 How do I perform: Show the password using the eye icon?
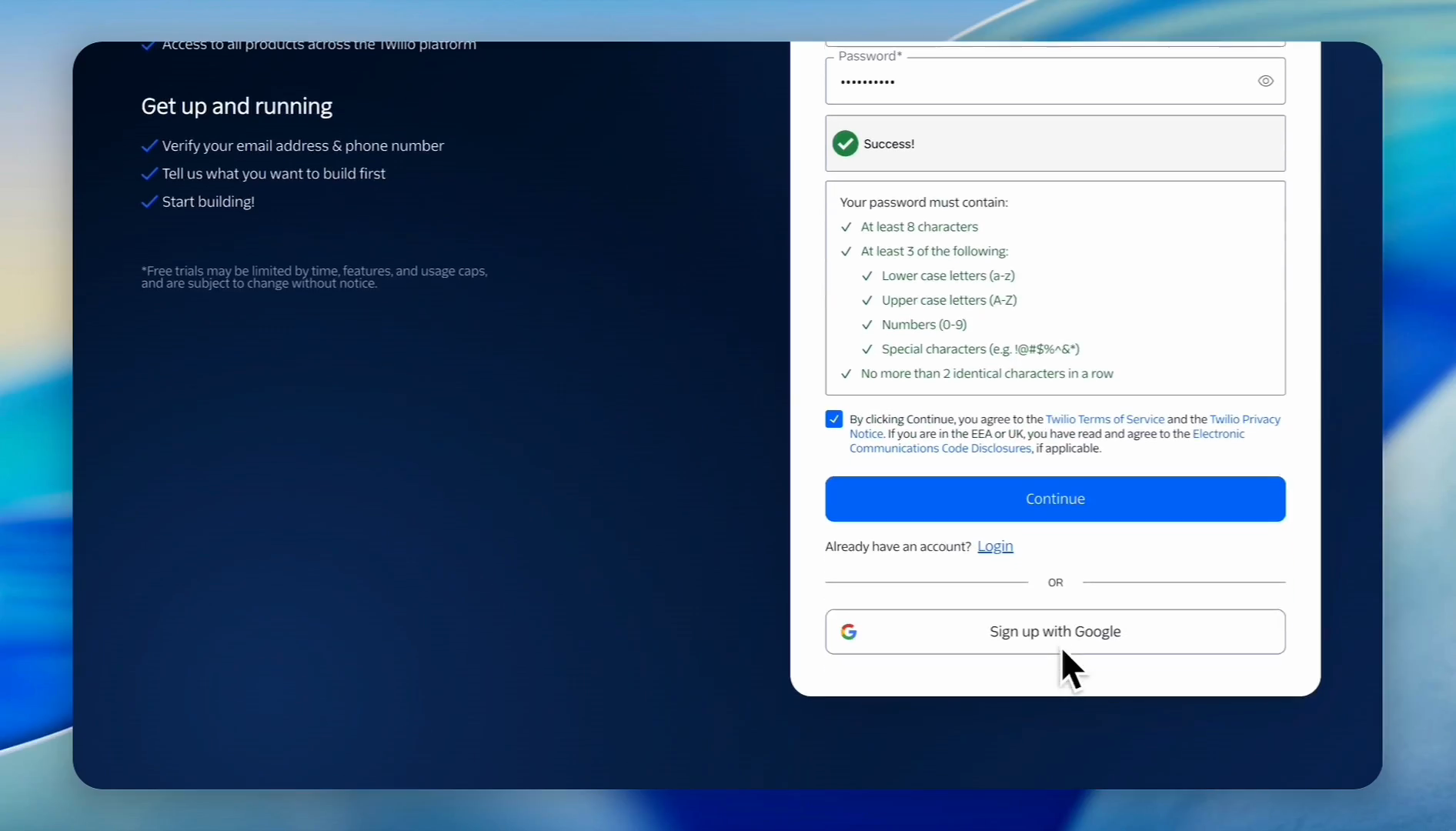point(1265,81)
